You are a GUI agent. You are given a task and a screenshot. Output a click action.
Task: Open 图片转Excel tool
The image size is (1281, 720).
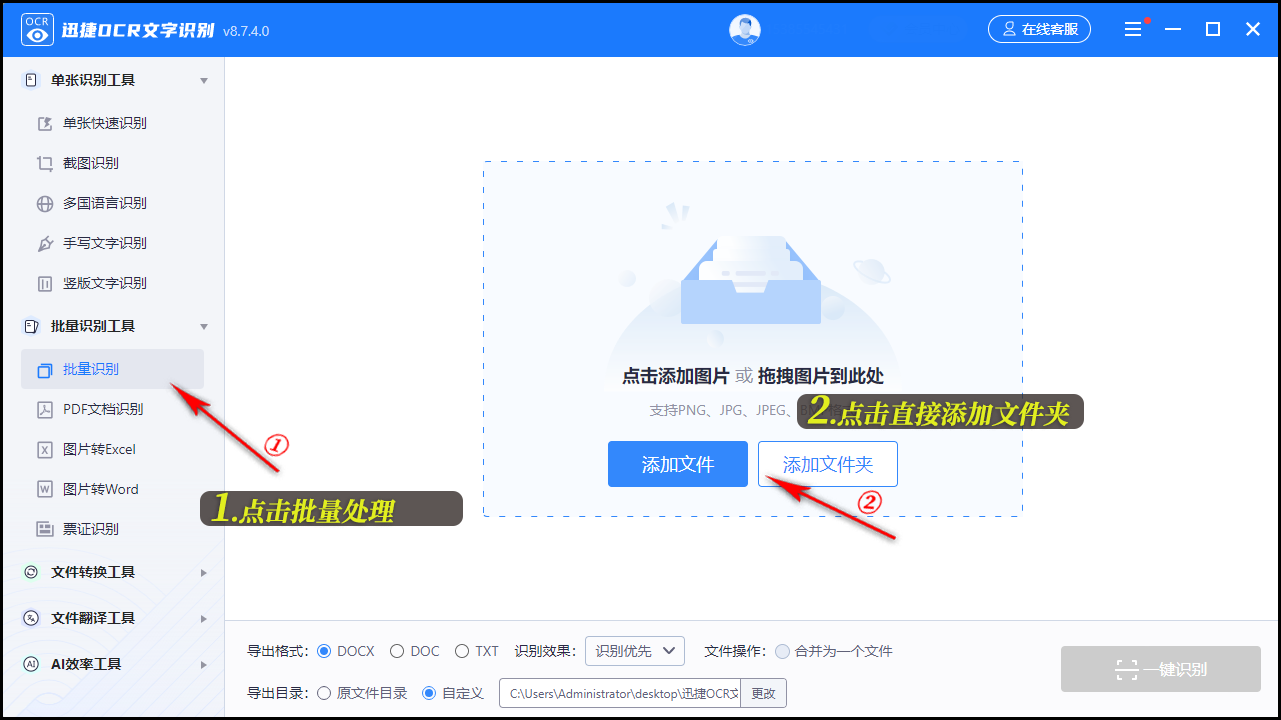[99, 449]
